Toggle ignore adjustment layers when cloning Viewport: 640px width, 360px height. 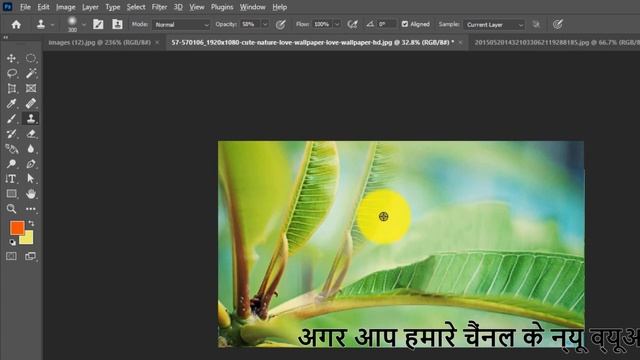(x=536, y=24)
